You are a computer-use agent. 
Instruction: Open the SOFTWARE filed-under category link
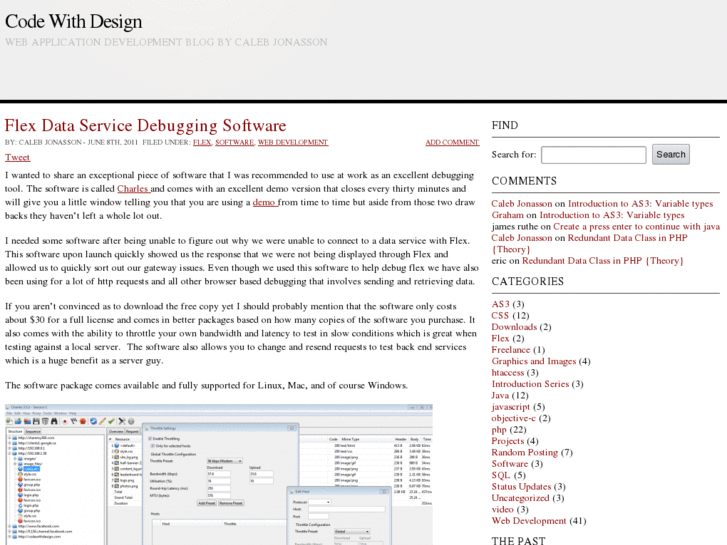click(x=235, y=142)
